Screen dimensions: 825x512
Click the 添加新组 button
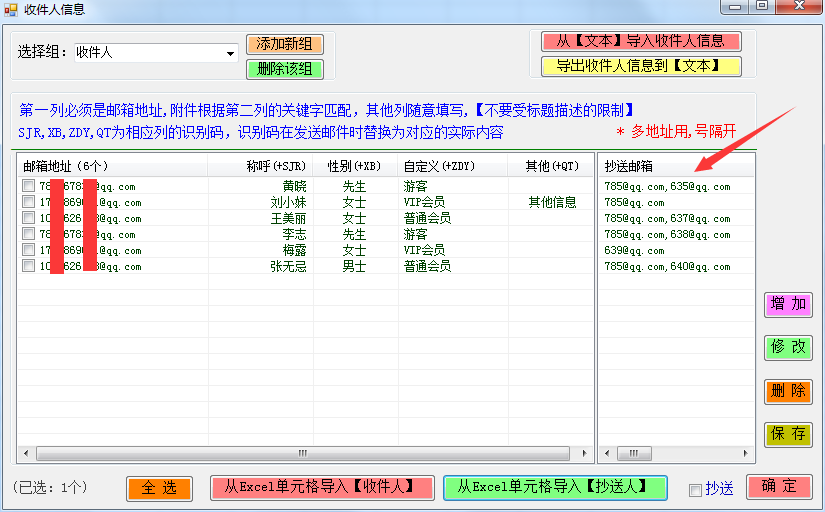(x=285, y=44)
